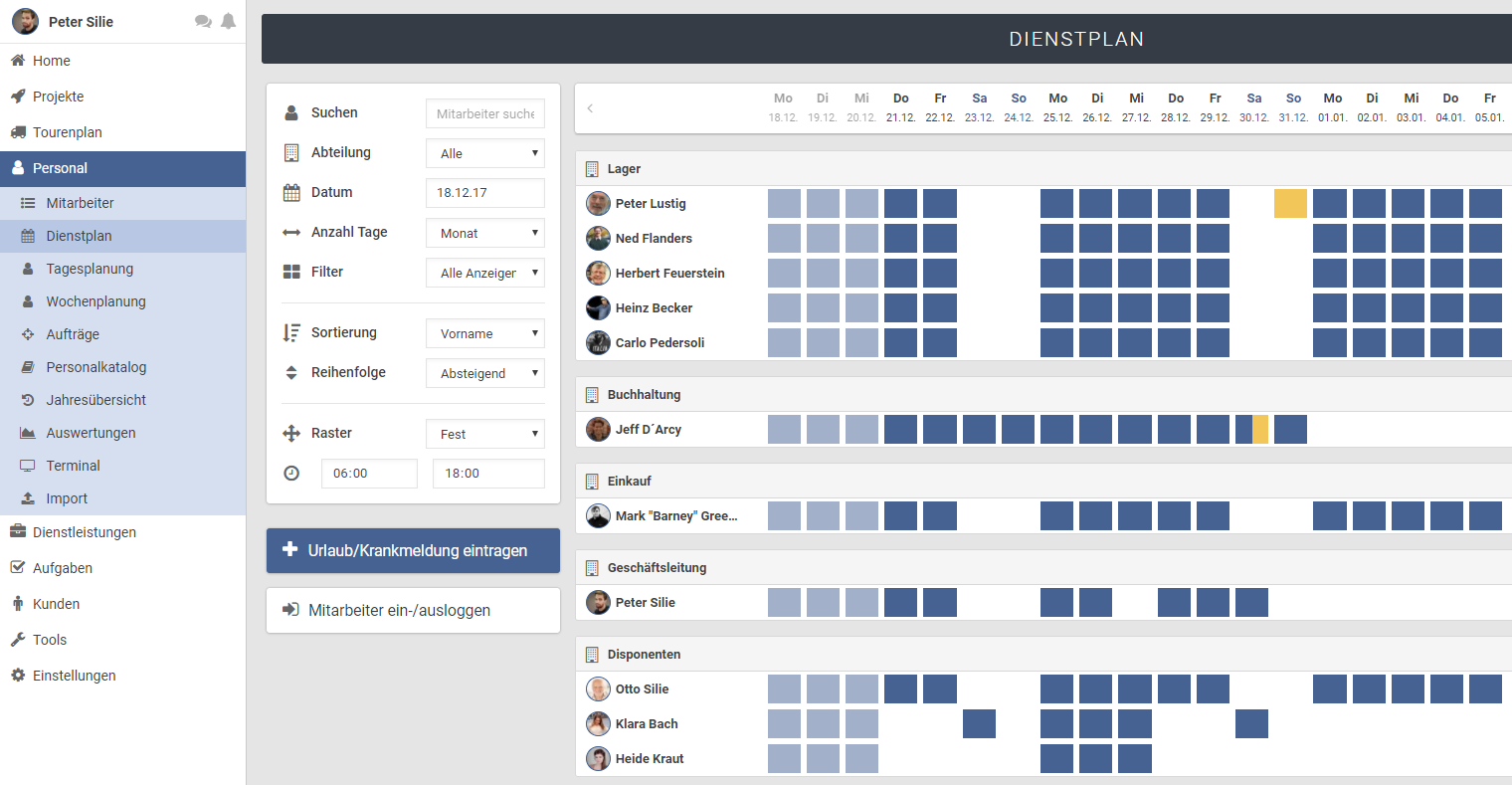Image resolution: width=1512 pixels, height=785 pixels.
Task: Click the Aufträge icon in the sidebar
Action: [x=28, y=334]
